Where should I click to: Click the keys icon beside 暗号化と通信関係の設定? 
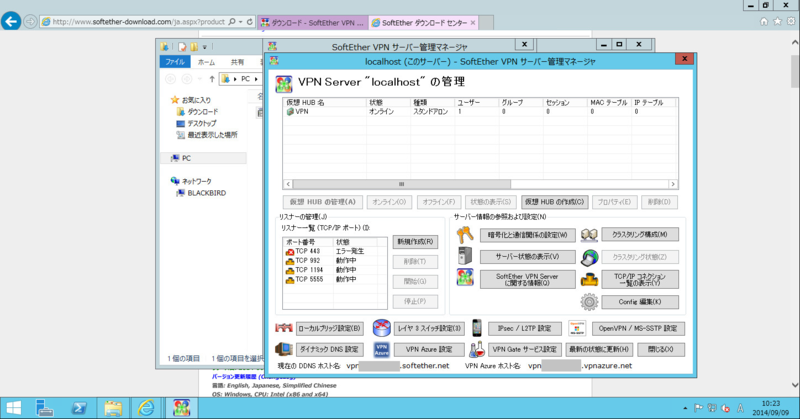tap(465, 235)
